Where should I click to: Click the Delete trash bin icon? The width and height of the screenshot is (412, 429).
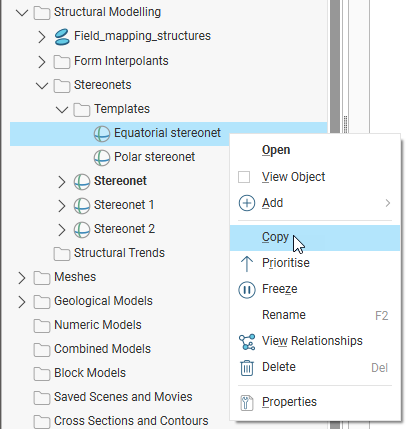point(247,368)
